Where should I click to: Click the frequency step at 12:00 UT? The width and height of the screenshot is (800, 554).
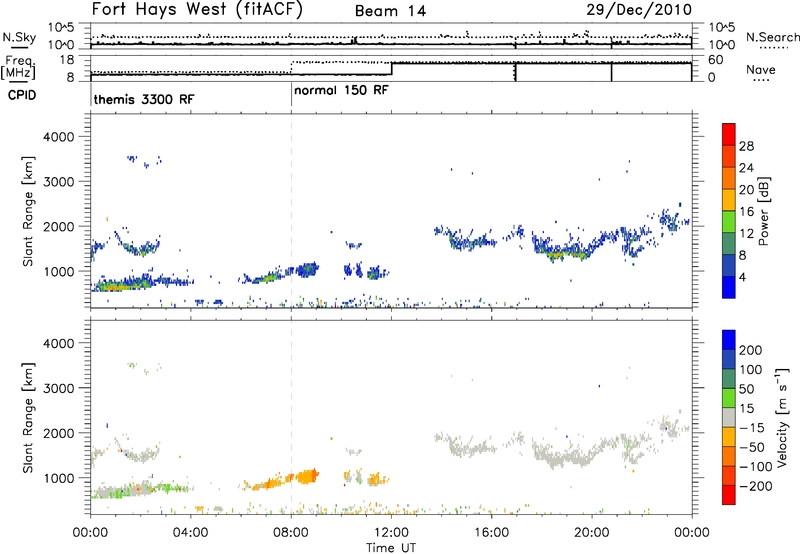pyautogui.click(x=391, y=69)
